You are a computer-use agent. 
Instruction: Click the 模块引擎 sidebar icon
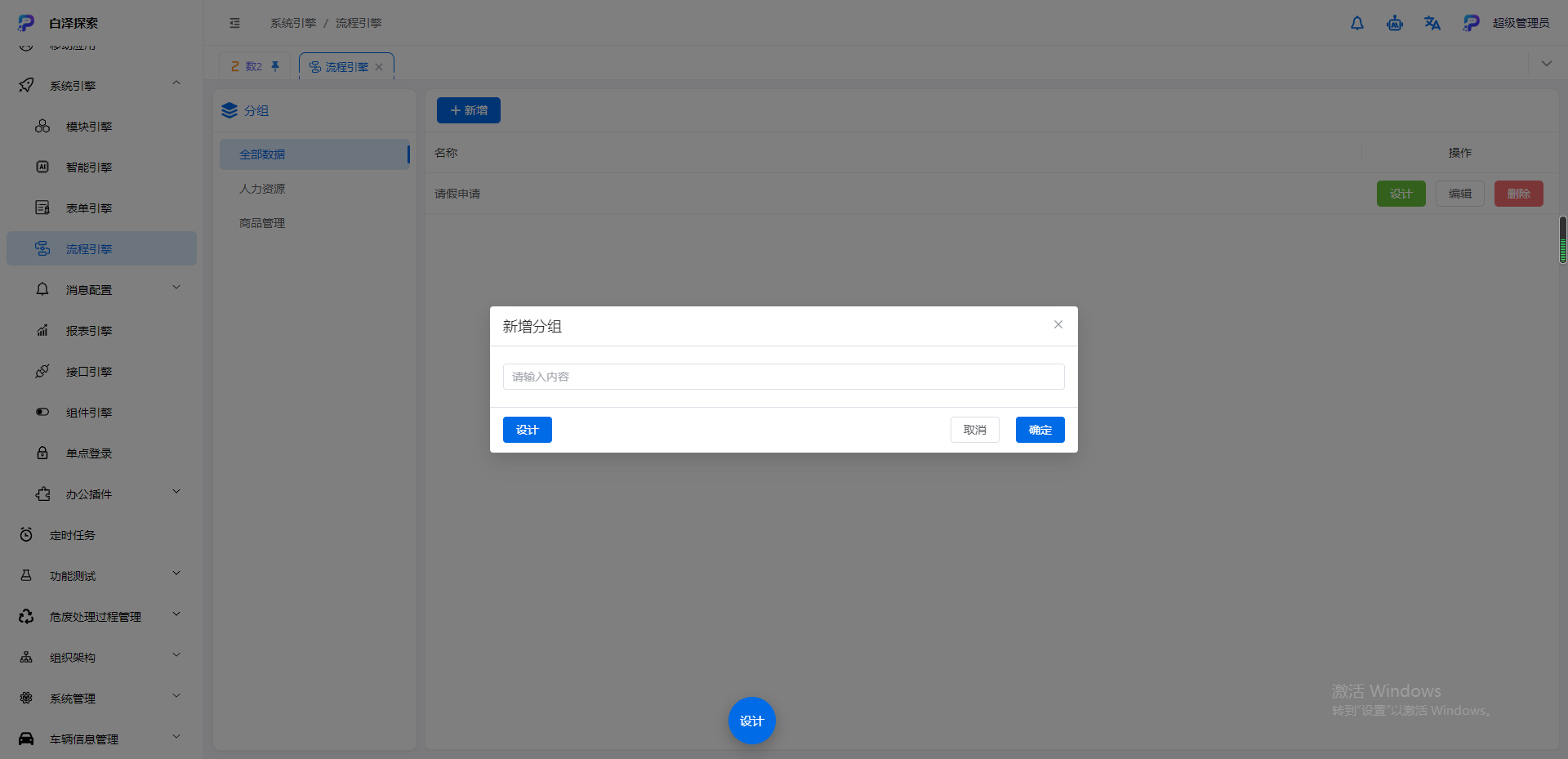tap(42, 126)
